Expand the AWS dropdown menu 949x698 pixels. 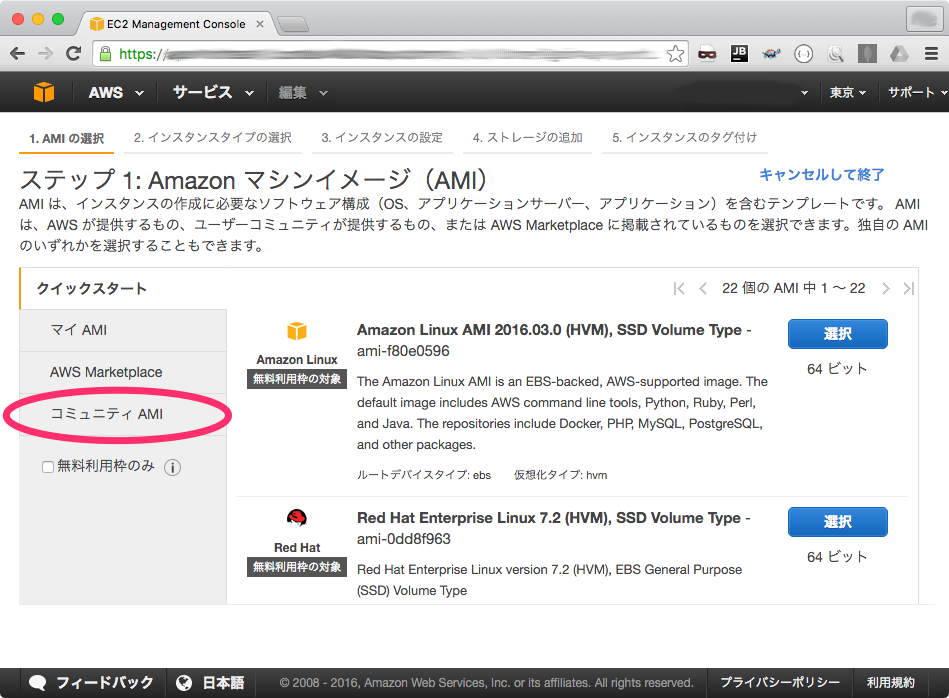(x=116, y=93)
